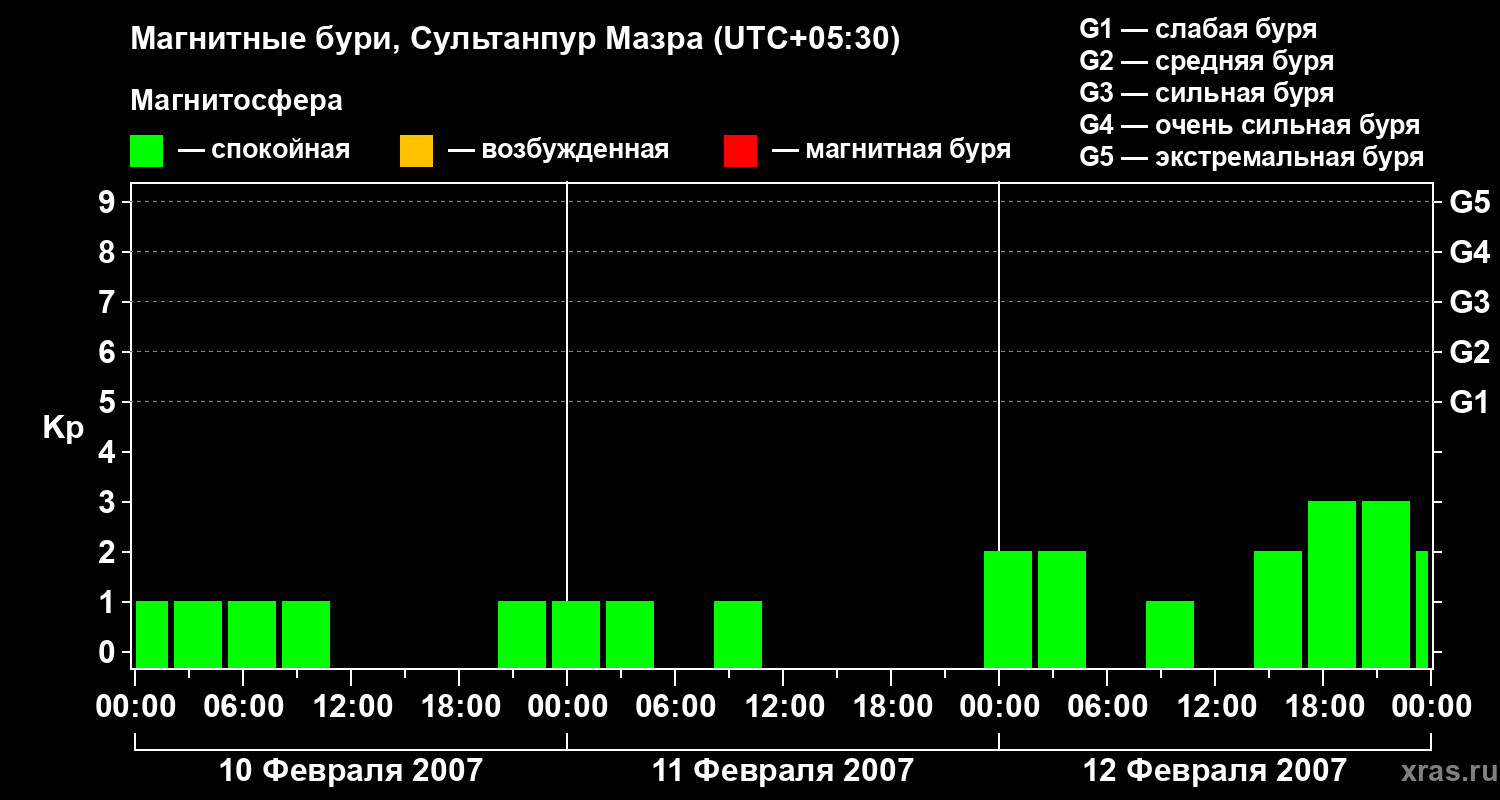Screen dimensions: 1500x800
Task: Select the Kp 1 bar covering 06:00–08:00 on 10 Февраля
Action: click(252, 634)
